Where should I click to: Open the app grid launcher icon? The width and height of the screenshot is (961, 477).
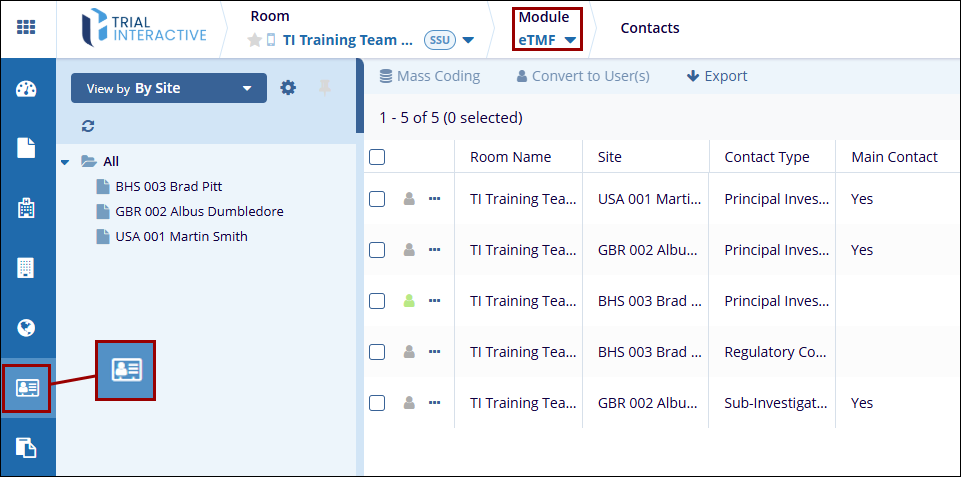coord(27,28)
